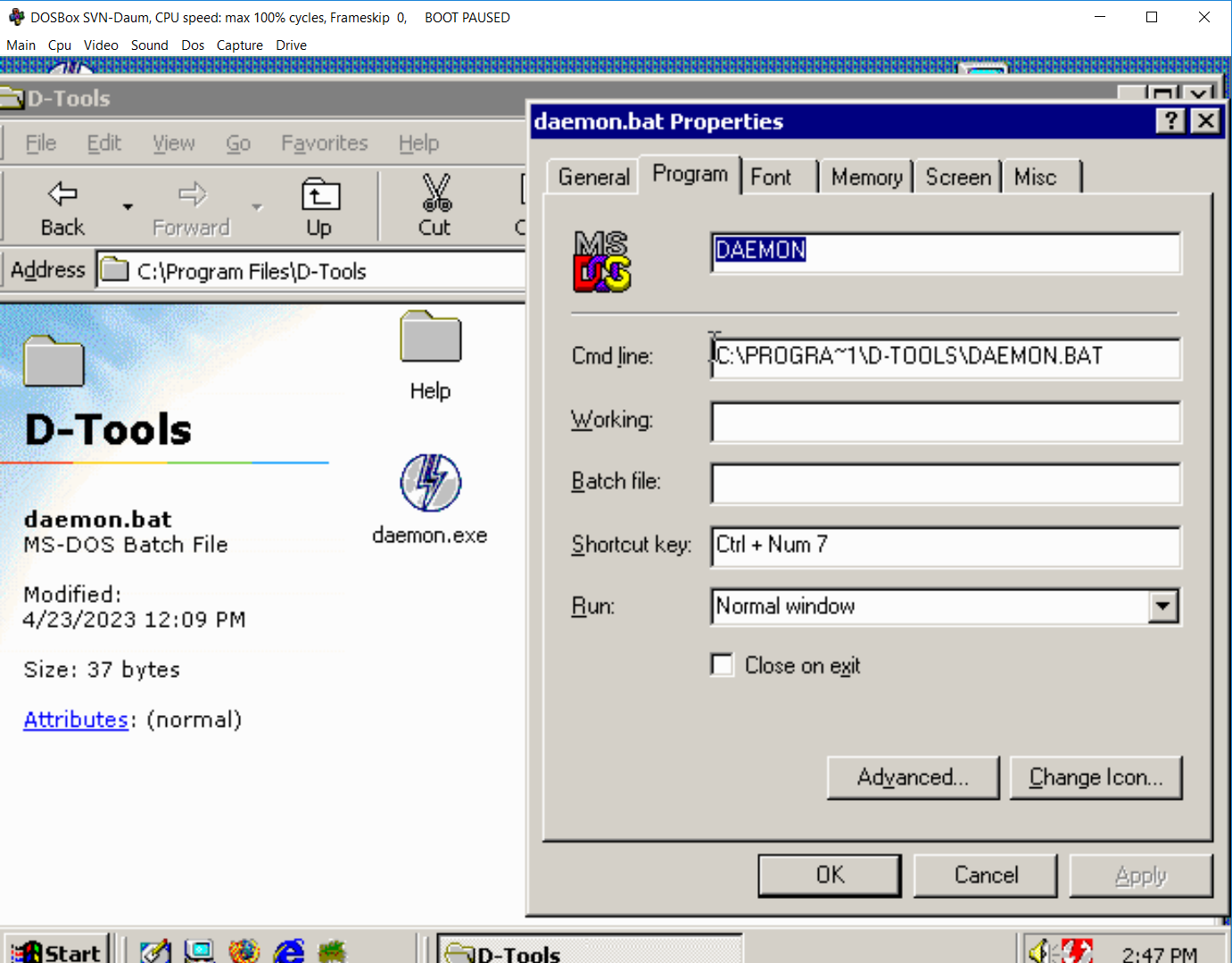Select the Program tab

pyautogui.click(x=690, y=174)
